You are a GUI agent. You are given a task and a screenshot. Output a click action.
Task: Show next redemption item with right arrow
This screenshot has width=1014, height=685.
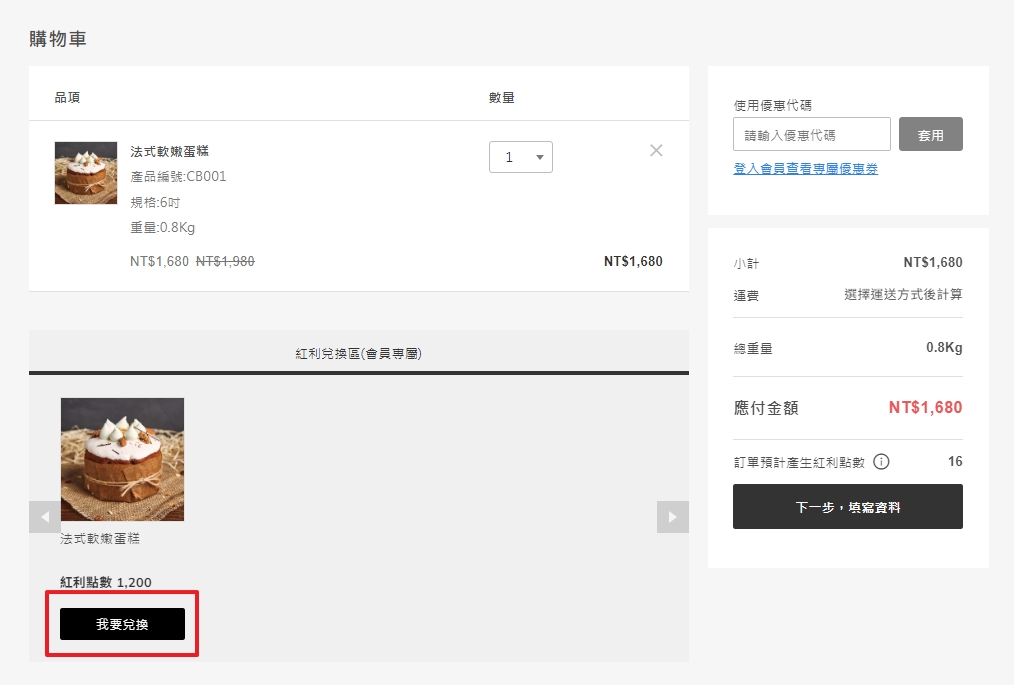click(672, 517)
